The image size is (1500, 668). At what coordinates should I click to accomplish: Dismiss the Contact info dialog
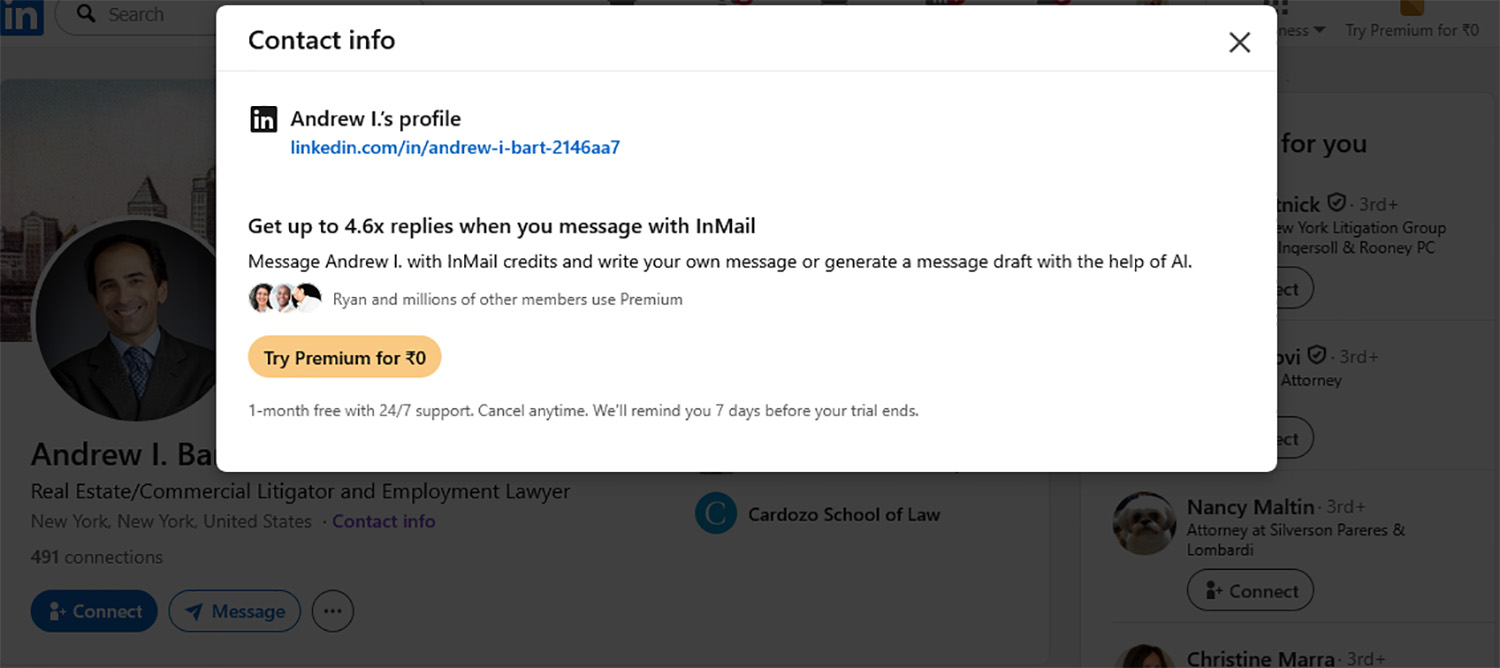click(1239, 42)
